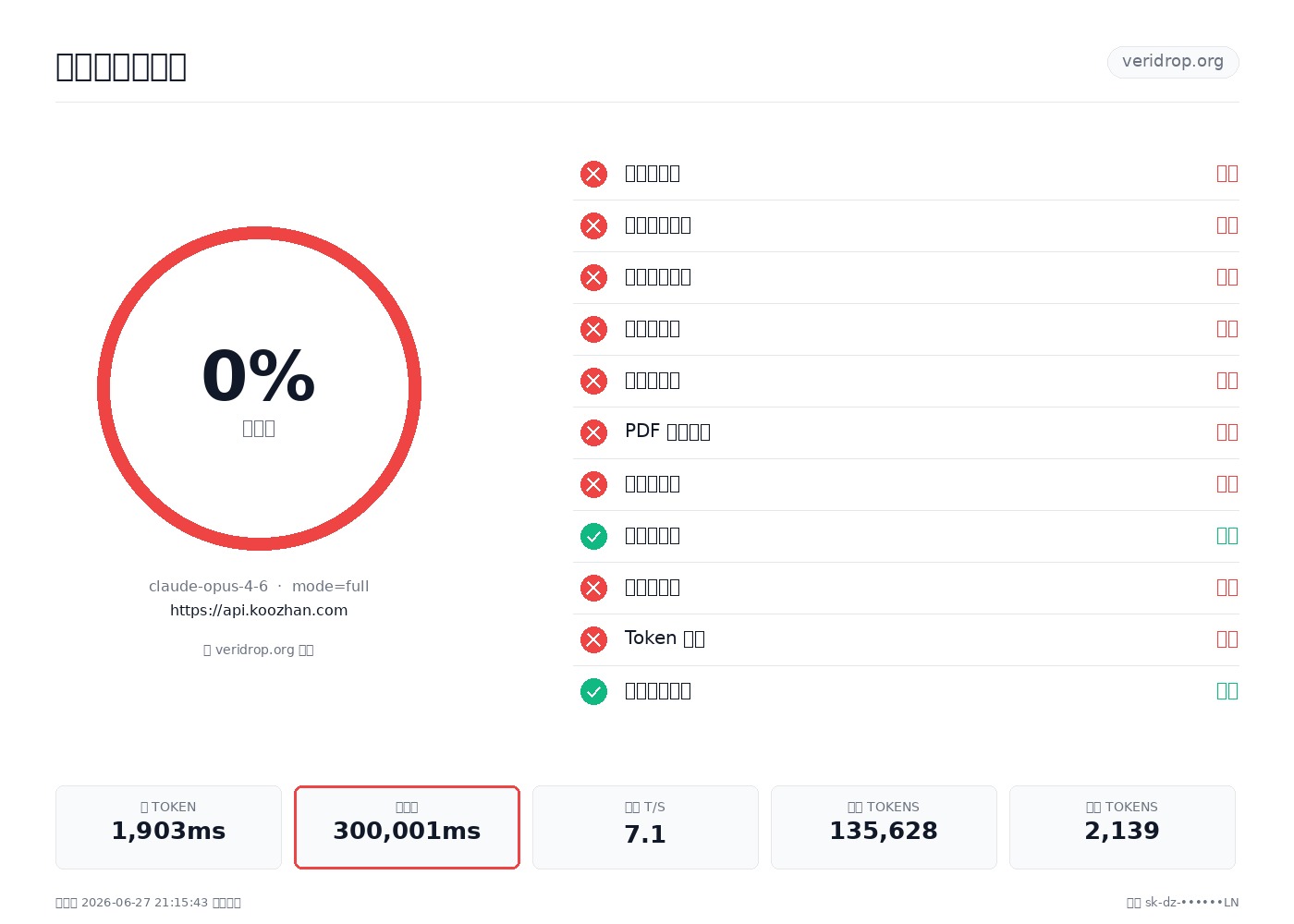Select the claude-opus-4-6 mode=full label
The height and width of the screenshot is (924, 1294).
259,586
